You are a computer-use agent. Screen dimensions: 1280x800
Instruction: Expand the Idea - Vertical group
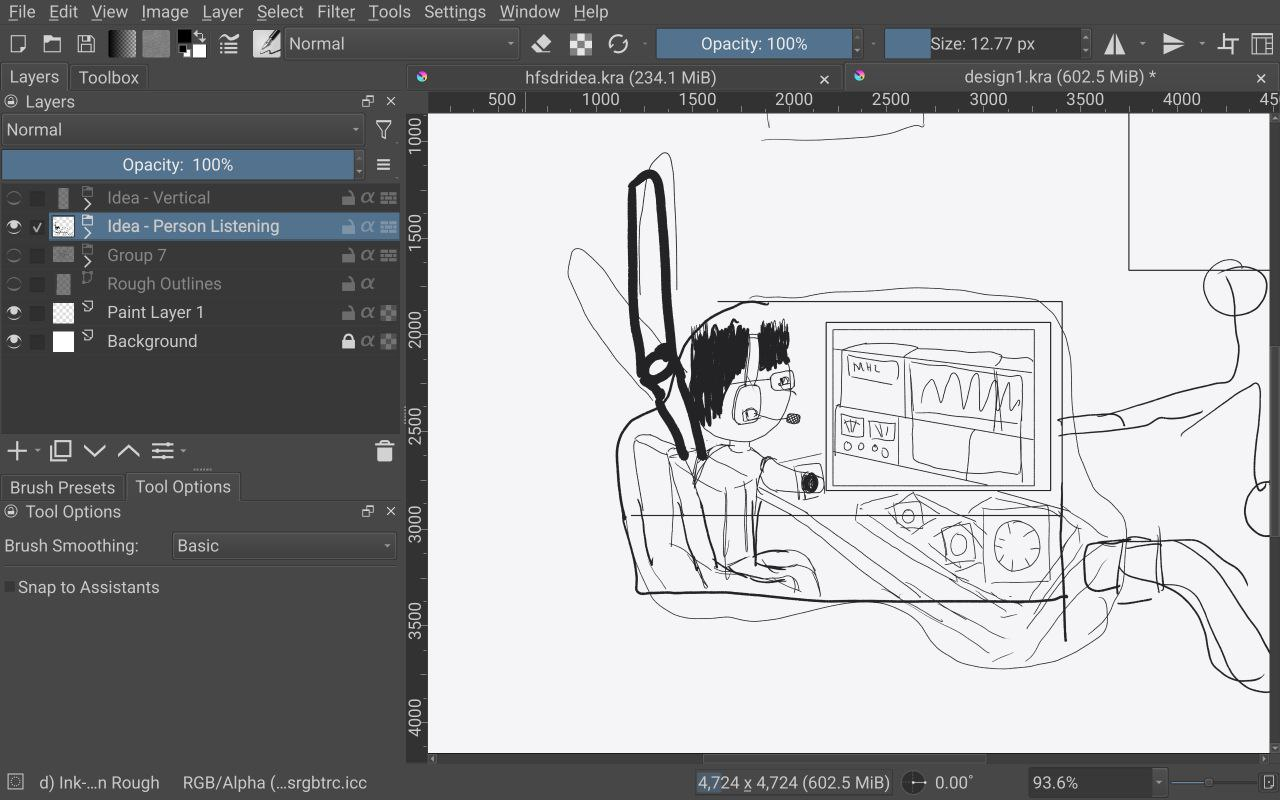coord(88,204)
